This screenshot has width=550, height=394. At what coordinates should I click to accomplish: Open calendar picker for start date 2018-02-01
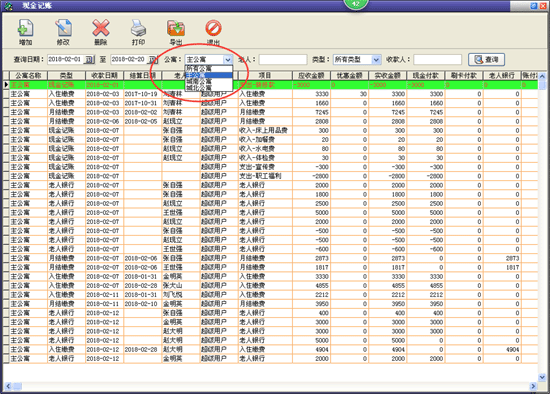(x=90, y=60)
